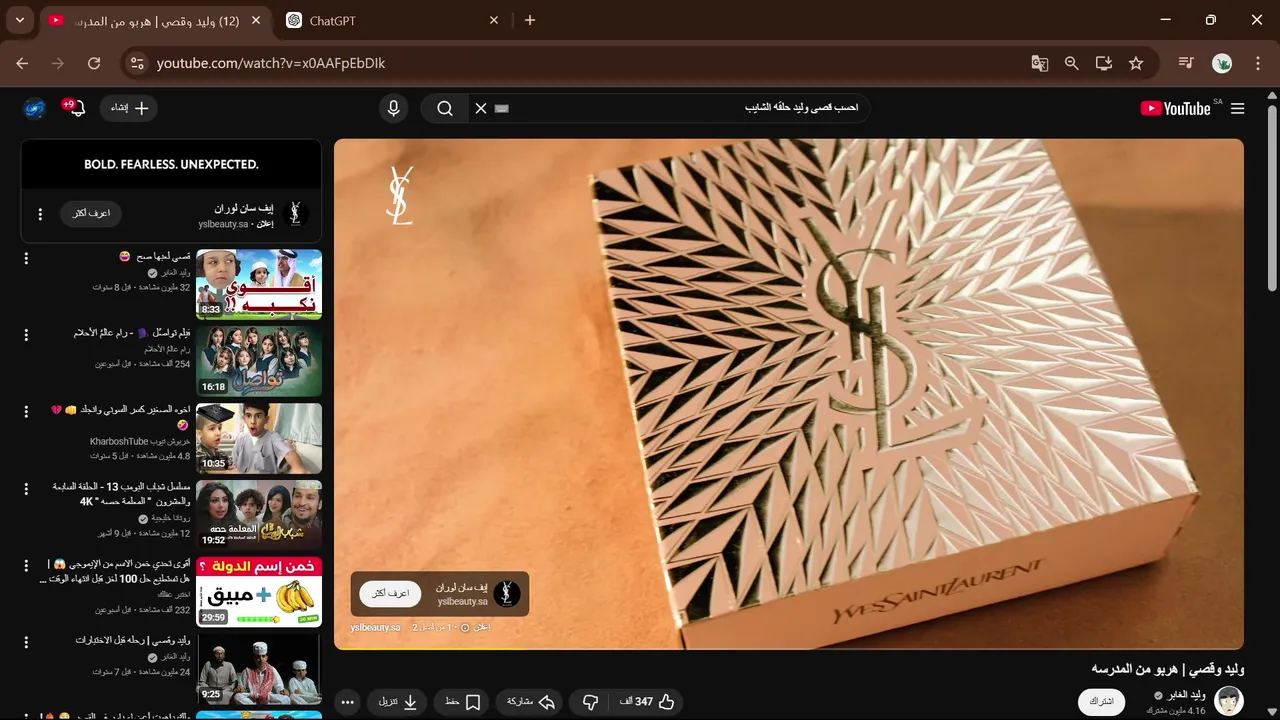Viewport: 1280px width, 720px height.
Task: Share the video via 'مشاركة' button
Action: point(531,702)
